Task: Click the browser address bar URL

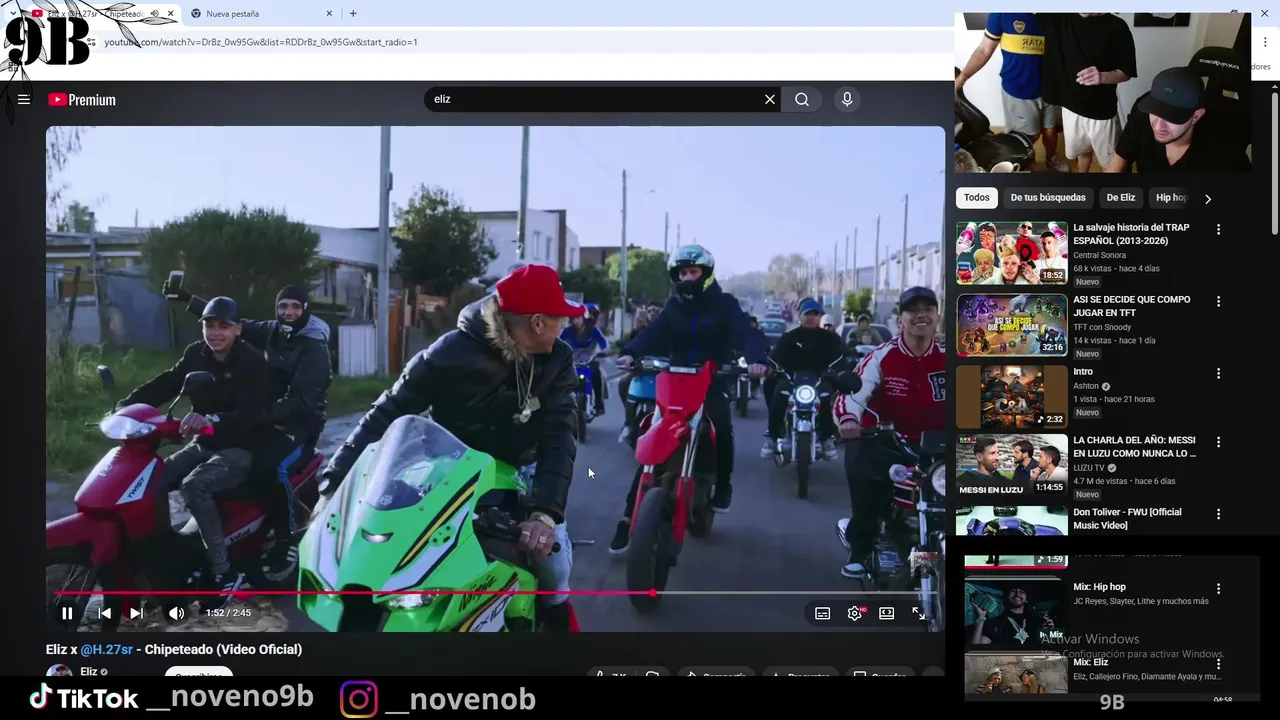Action: 261,42
